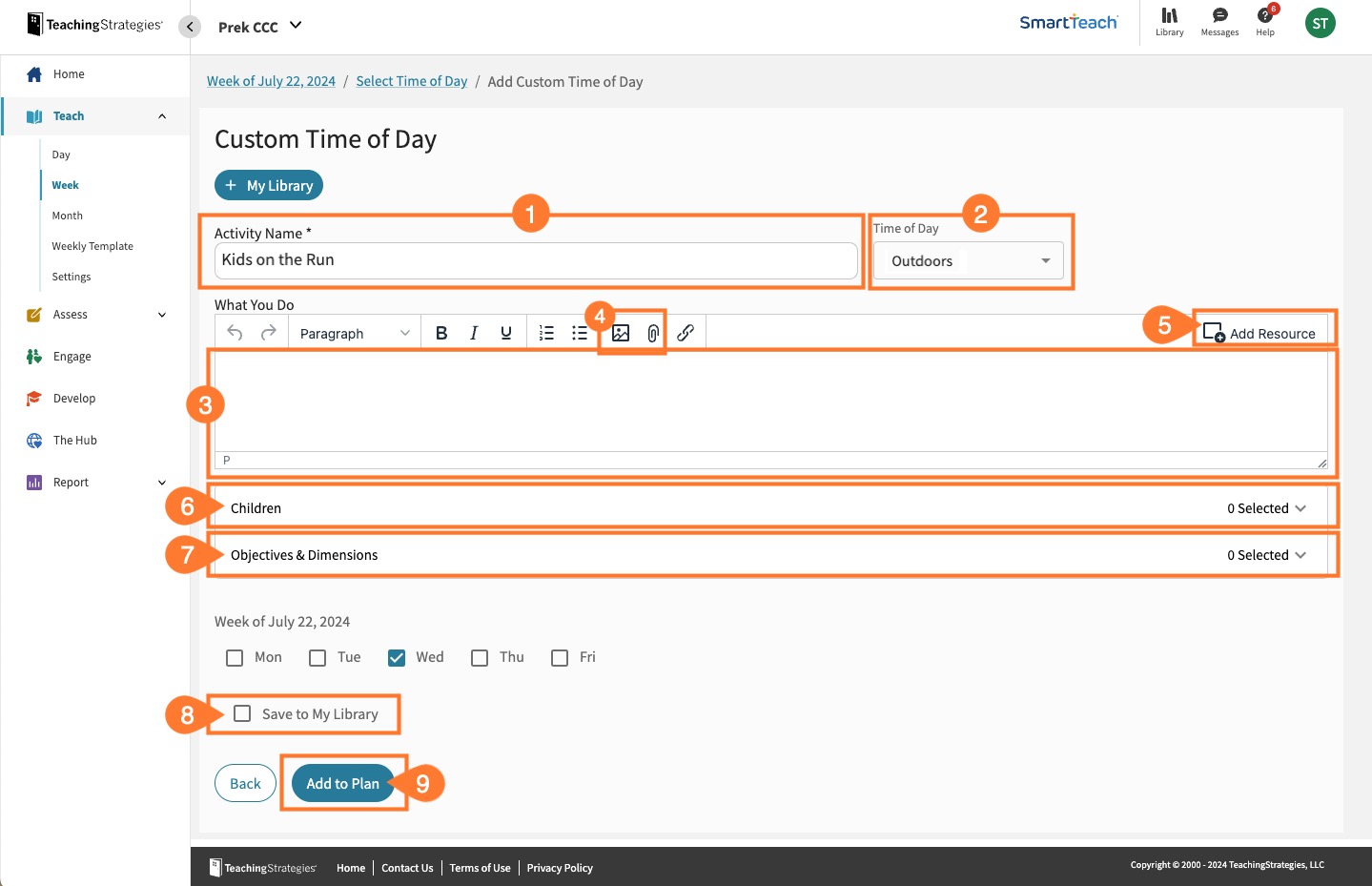Switch to the Month planning view

67,215
